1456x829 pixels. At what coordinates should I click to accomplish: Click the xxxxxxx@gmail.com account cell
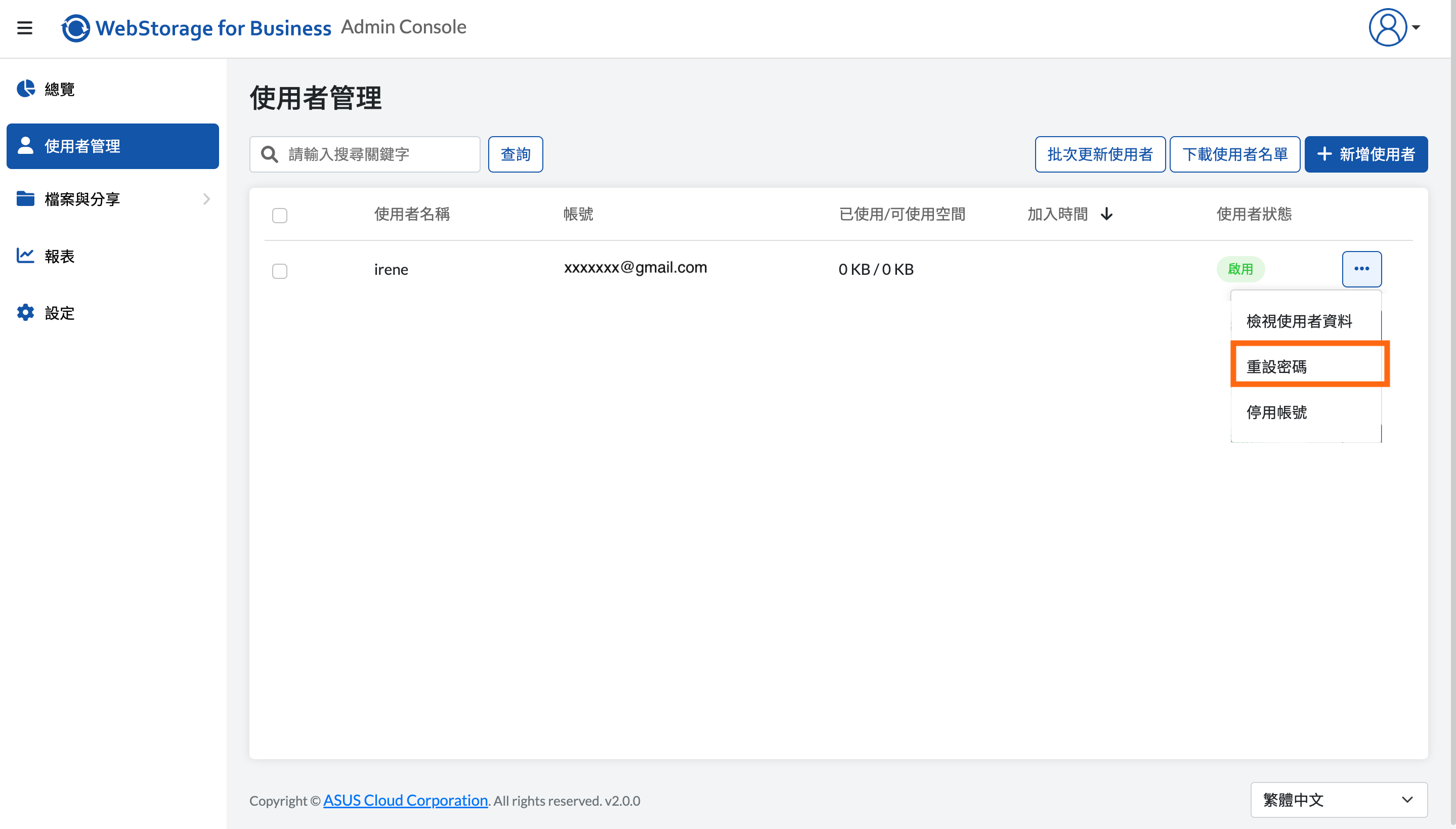pos(635,268)
